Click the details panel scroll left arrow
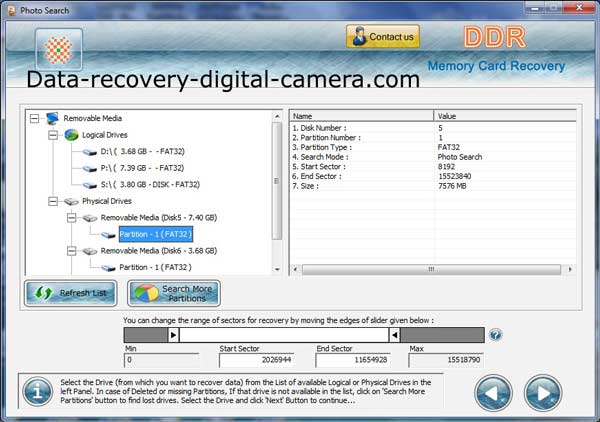Image resolution: width=600 pixels, height=422 pixels. point(295,269)
